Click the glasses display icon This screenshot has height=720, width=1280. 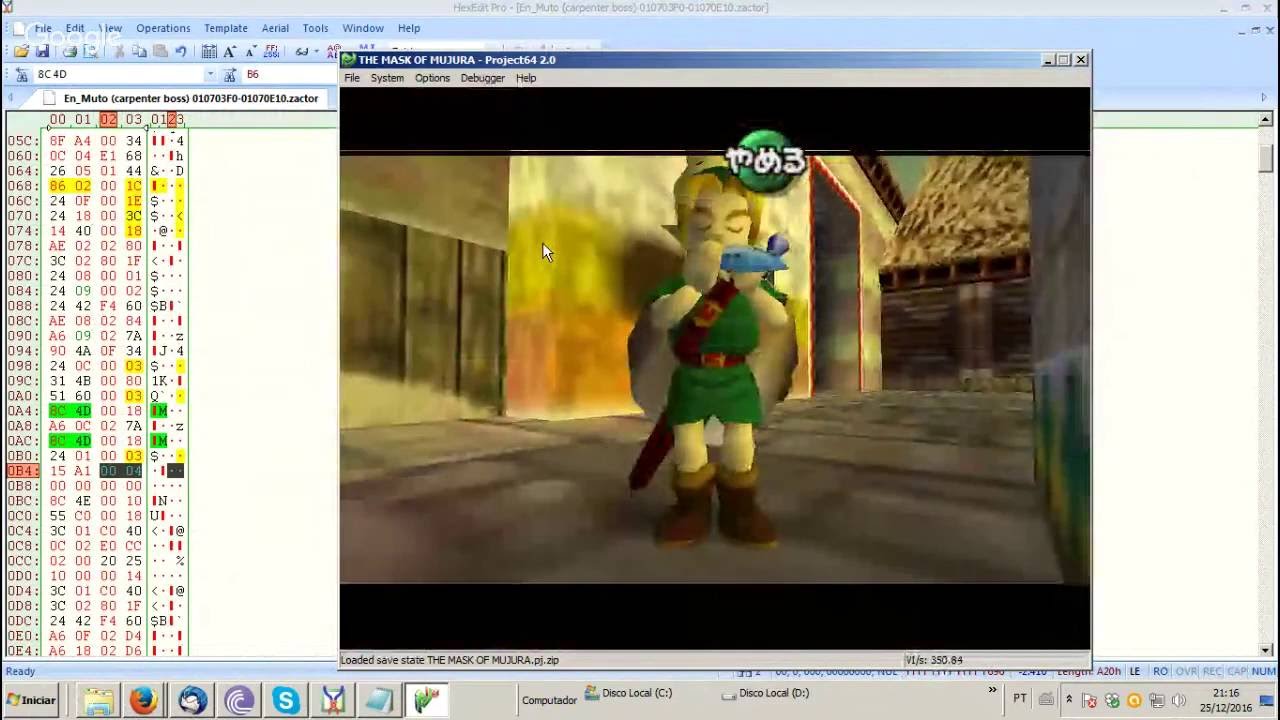point(301,51)
